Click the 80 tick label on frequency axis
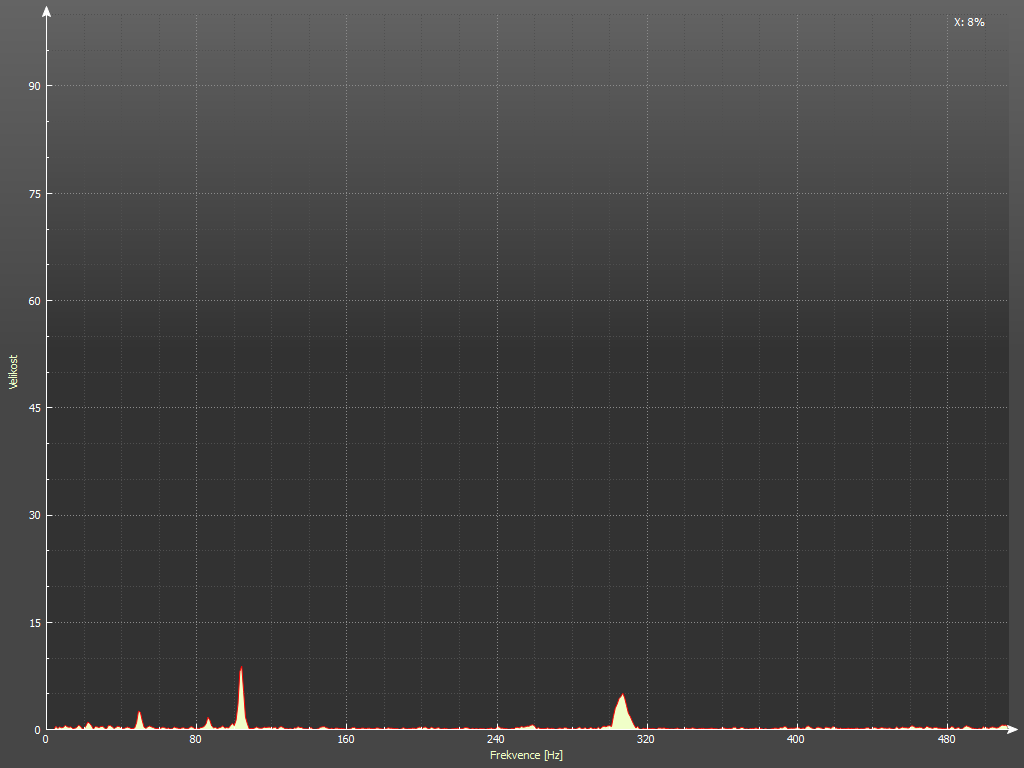Image resolution: width=1024 pixels, height=768 pixels. click(196, 740)
